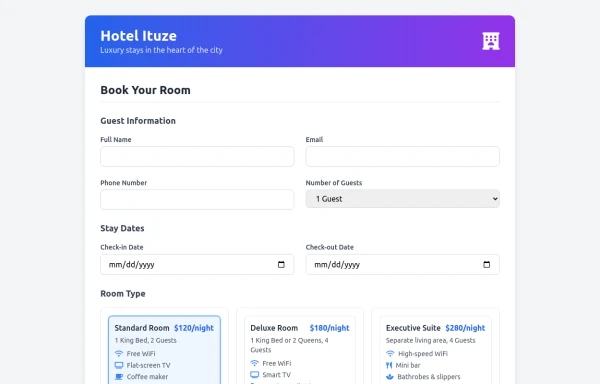Click the hotel building icon in header
The width and height of the screenshot is (600, 384).
point(491,41)
